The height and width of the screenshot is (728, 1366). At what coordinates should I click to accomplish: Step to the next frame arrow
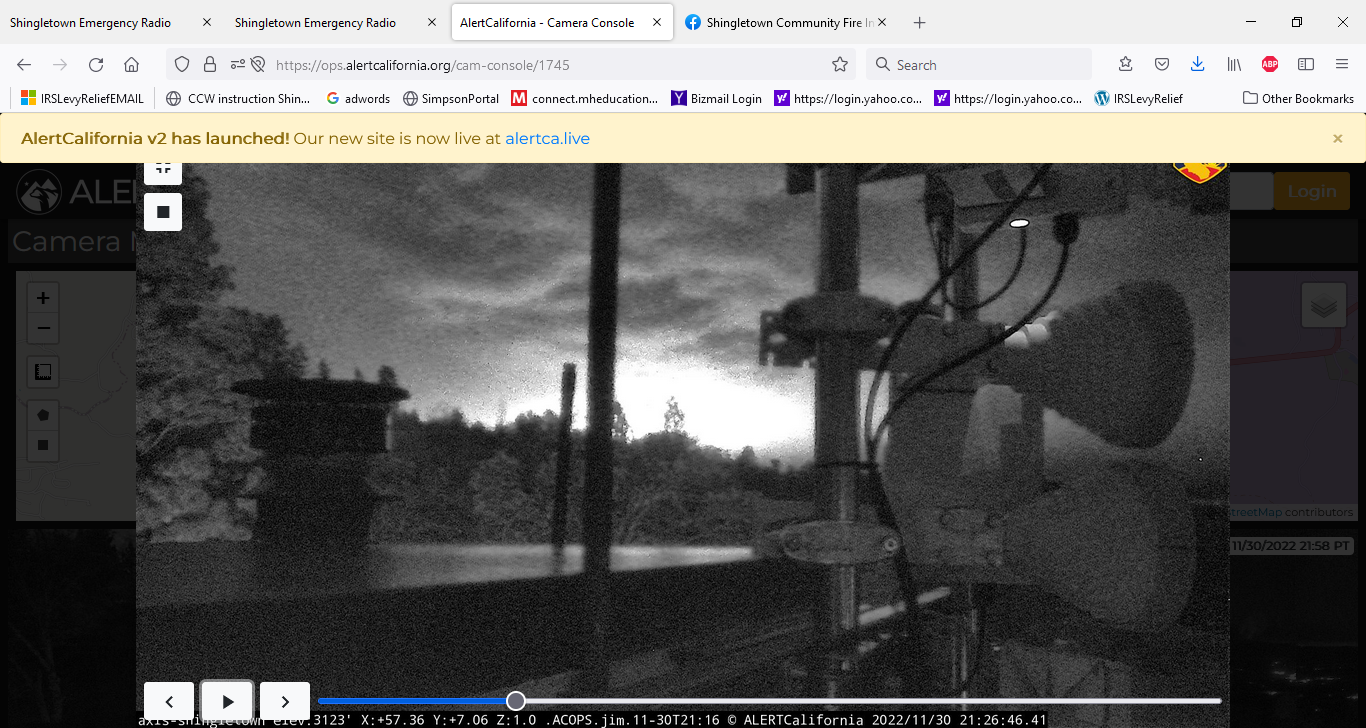point(285,701)
